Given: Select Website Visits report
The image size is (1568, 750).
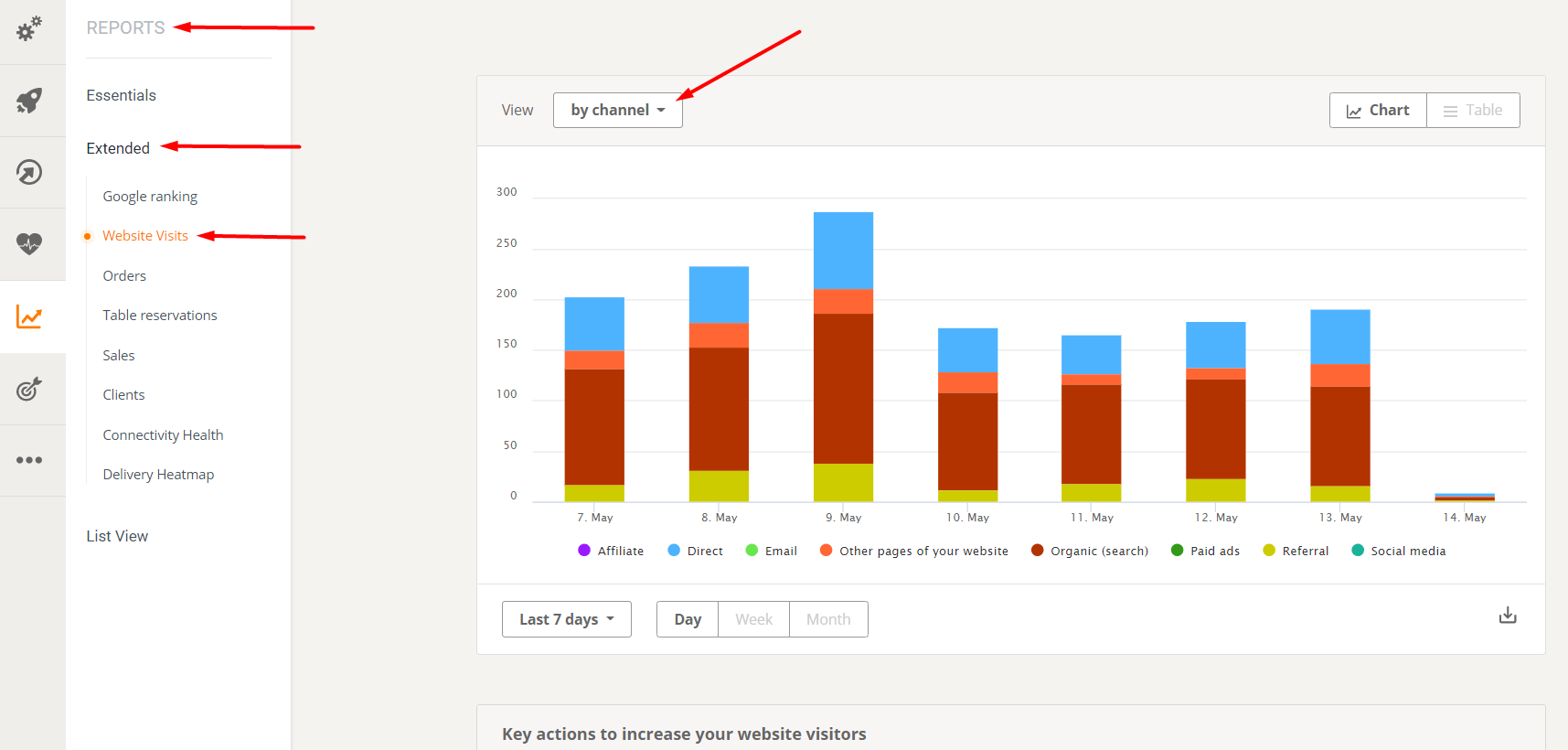Looking at the screenshot, I should (x=145, y=236).
